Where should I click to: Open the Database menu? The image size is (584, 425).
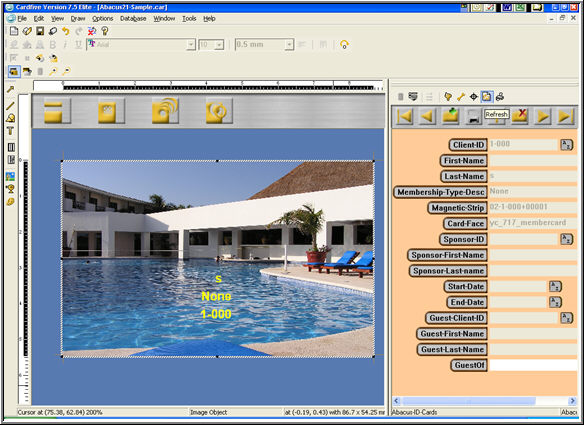click(x=133, y=19)
